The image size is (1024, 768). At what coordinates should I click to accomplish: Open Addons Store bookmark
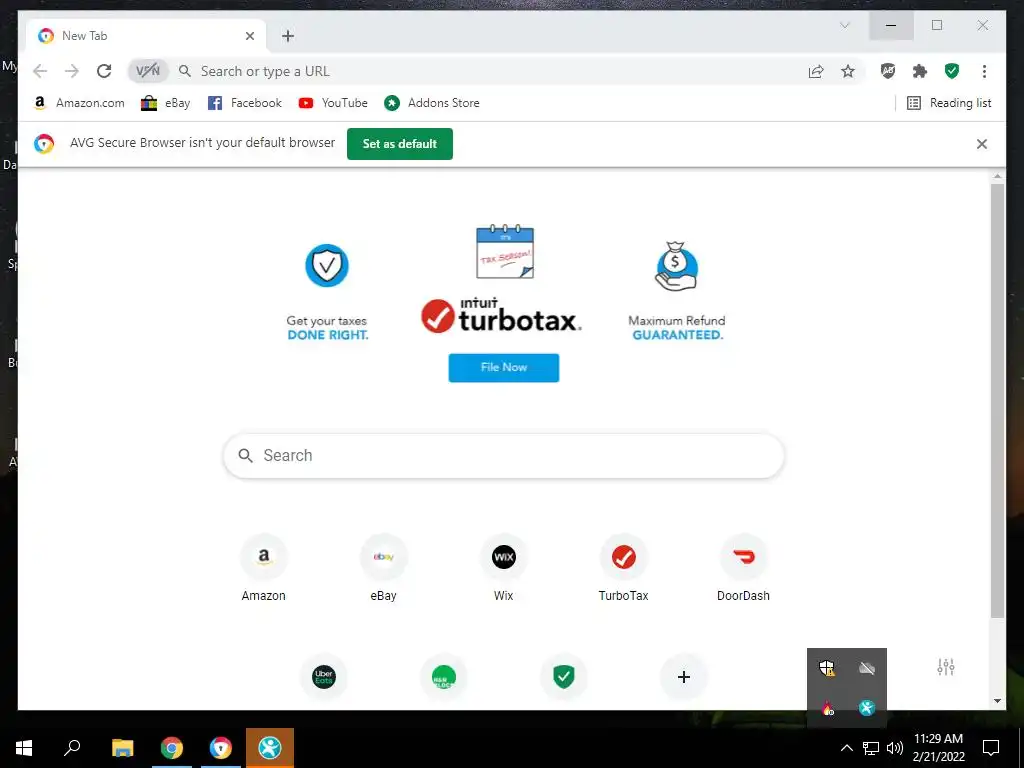click(432, 103)
